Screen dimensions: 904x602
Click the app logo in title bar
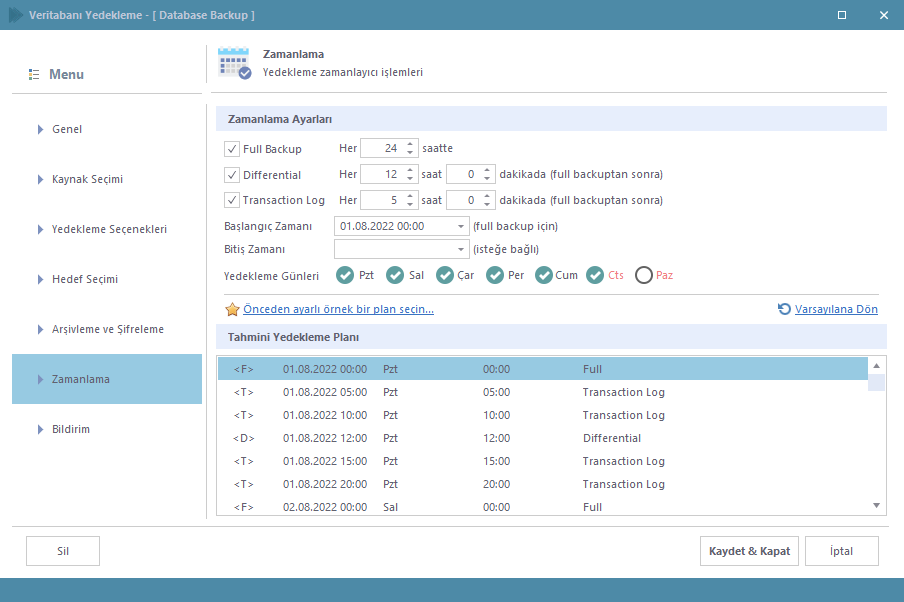[16, 15]
